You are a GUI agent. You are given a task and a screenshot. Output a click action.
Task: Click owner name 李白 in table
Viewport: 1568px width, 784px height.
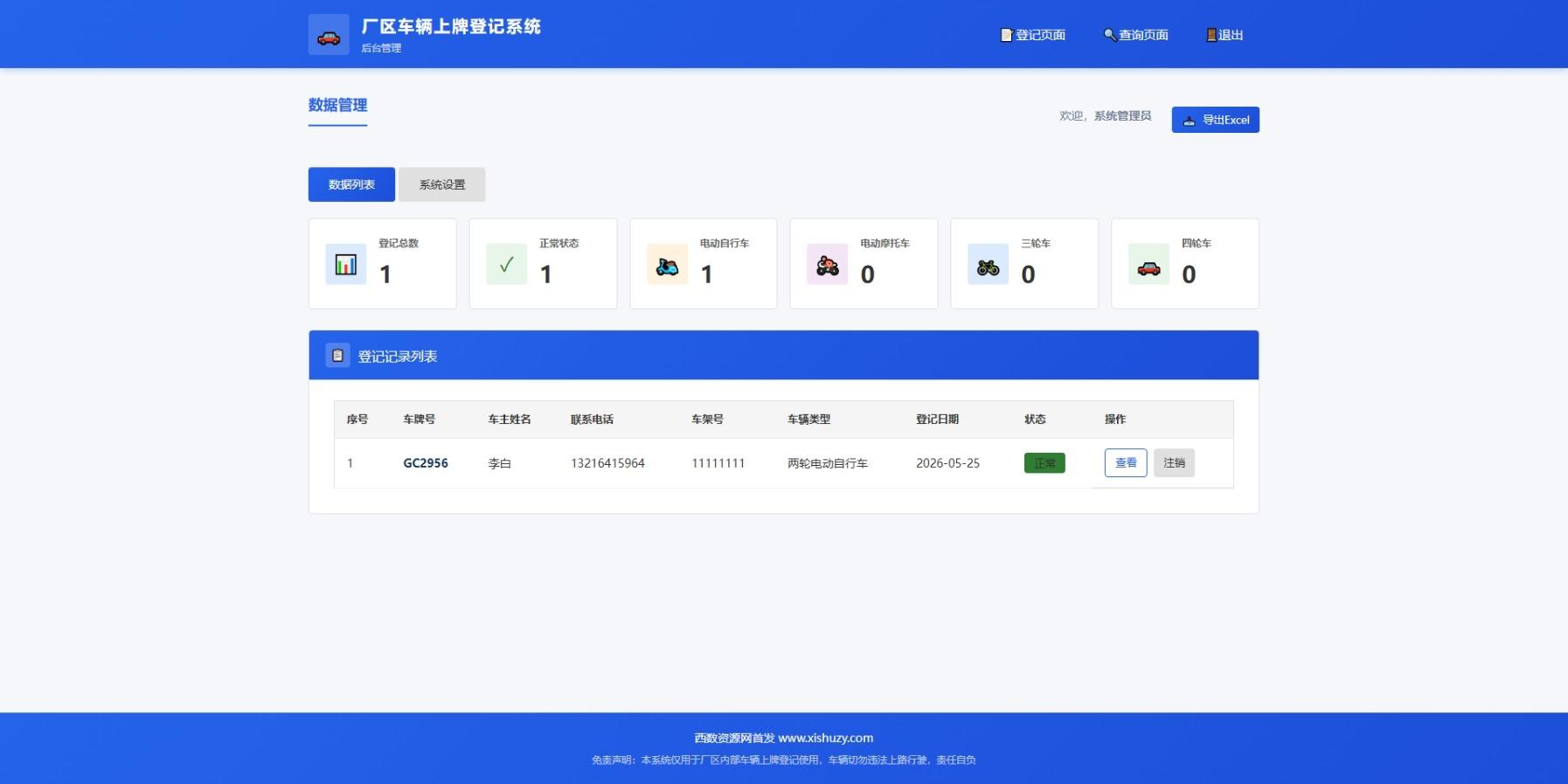[500, 463]
